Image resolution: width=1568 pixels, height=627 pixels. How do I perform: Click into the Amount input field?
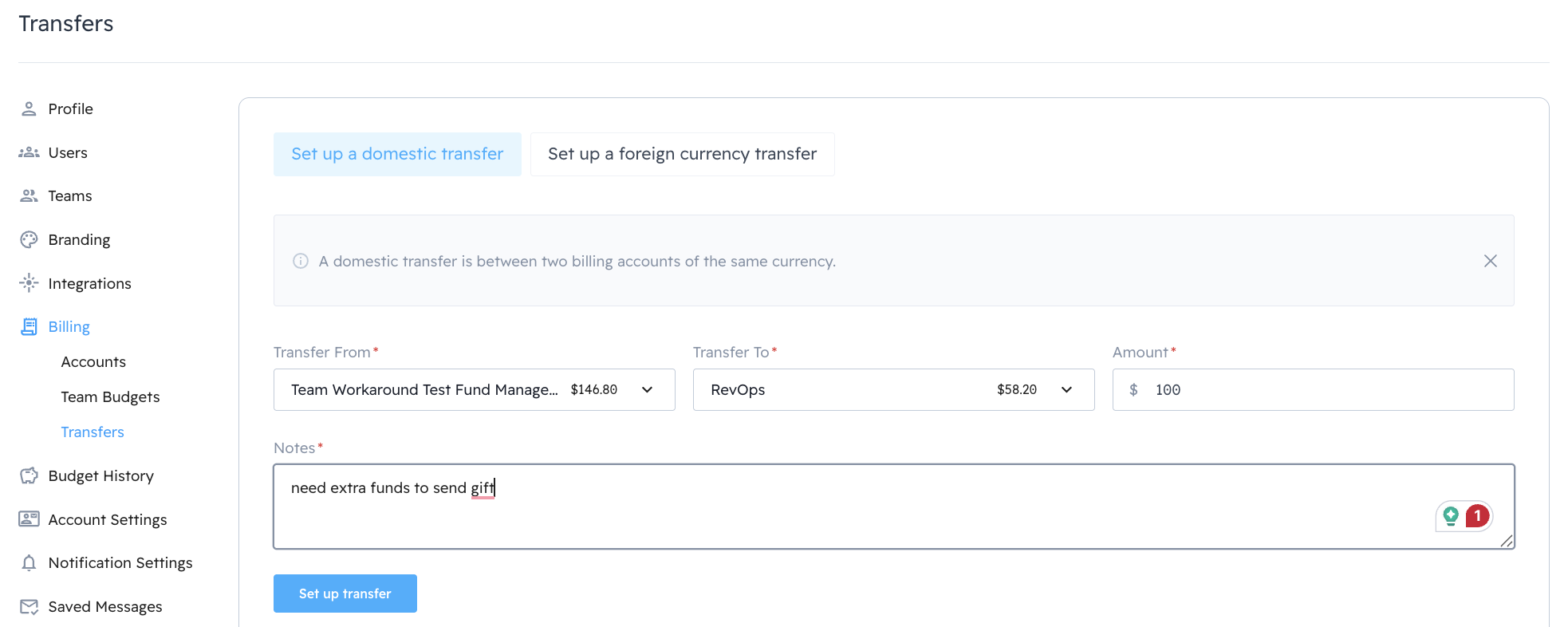1324,390
